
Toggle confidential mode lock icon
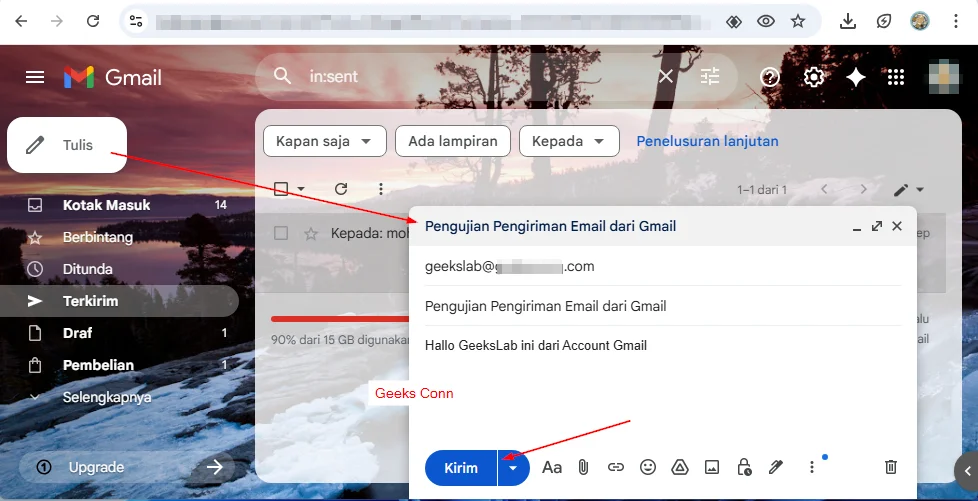point(743,467)
